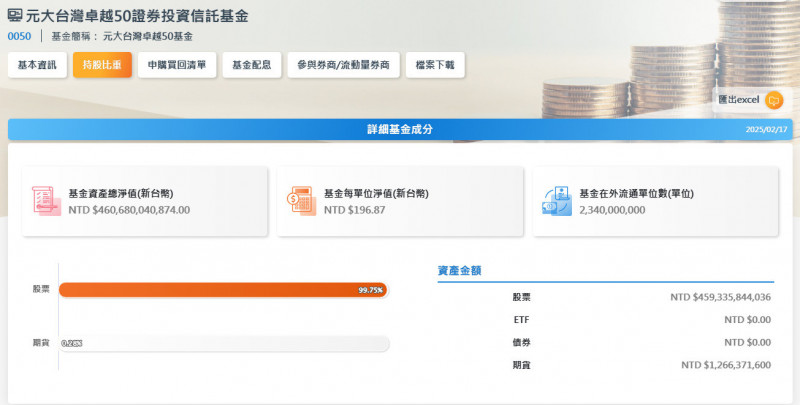Open the 檔案下載 tab
Screen dimensions: 800x405
click(435, 65)
